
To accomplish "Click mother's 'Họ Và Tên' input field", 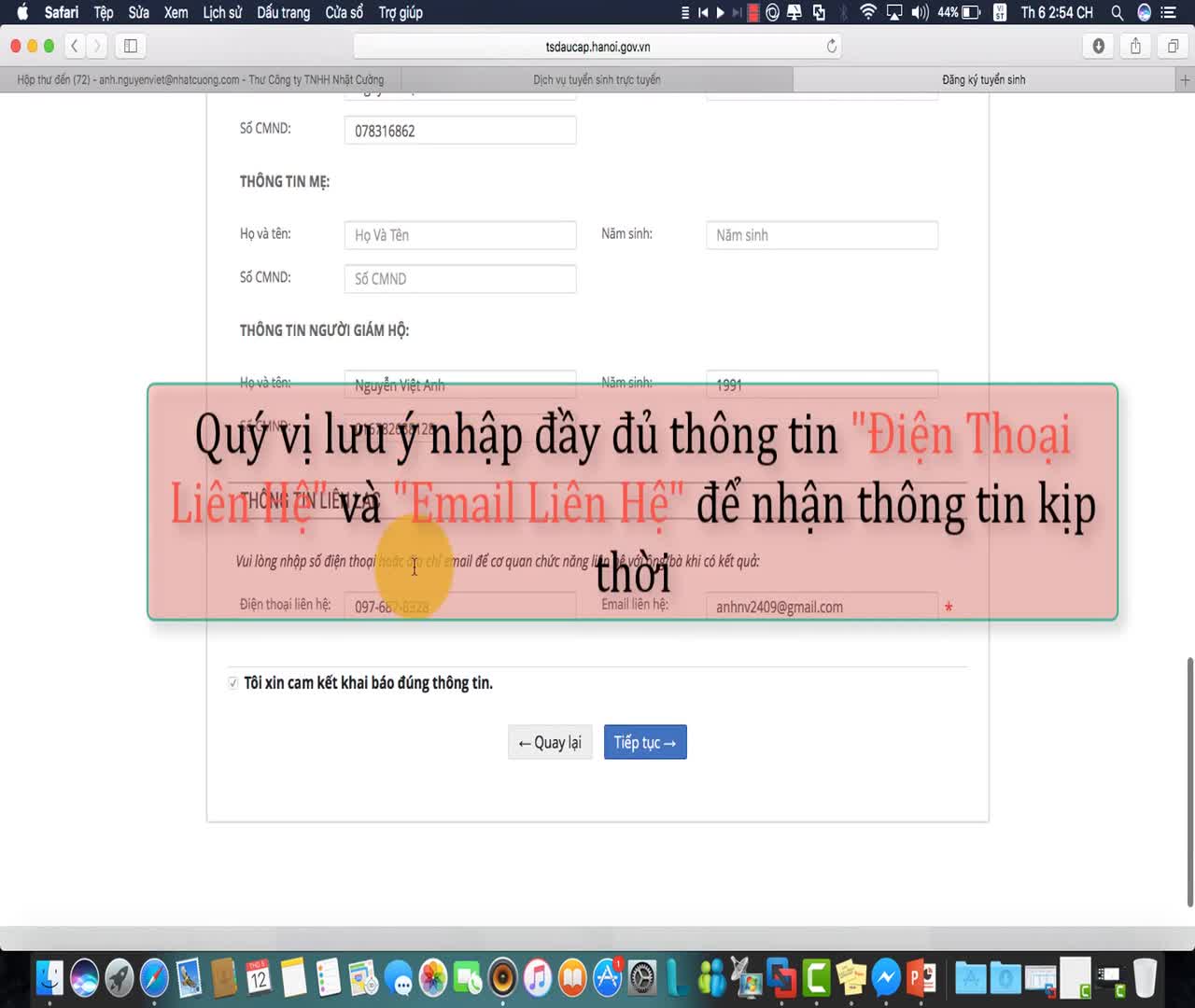I will 459,235.
